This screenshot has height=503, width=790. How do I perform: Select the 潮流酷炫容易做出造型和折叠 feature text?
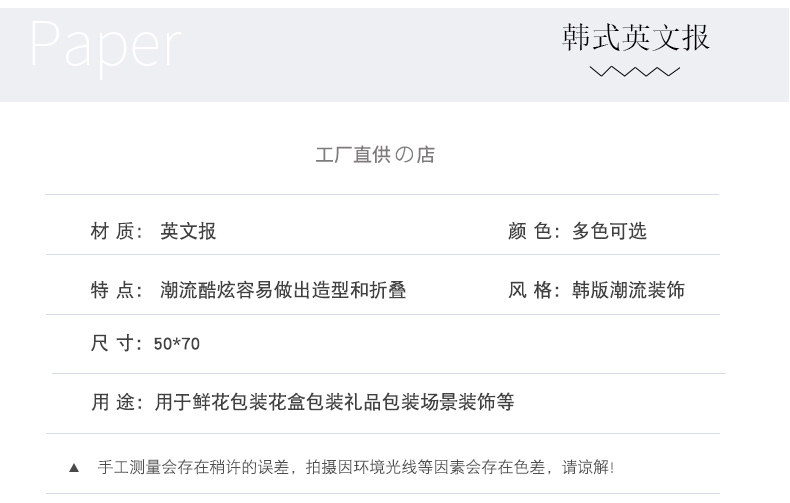click(283, 290)
